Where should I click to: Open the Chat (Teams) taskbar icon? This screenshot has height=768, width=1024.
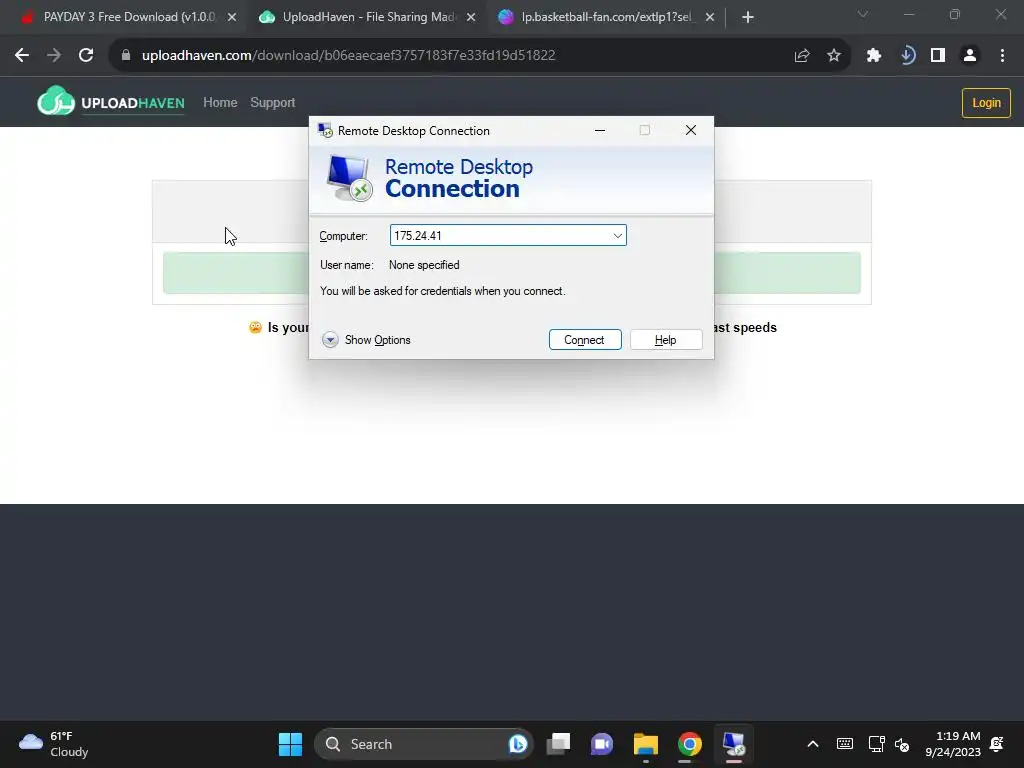[601, 744]
